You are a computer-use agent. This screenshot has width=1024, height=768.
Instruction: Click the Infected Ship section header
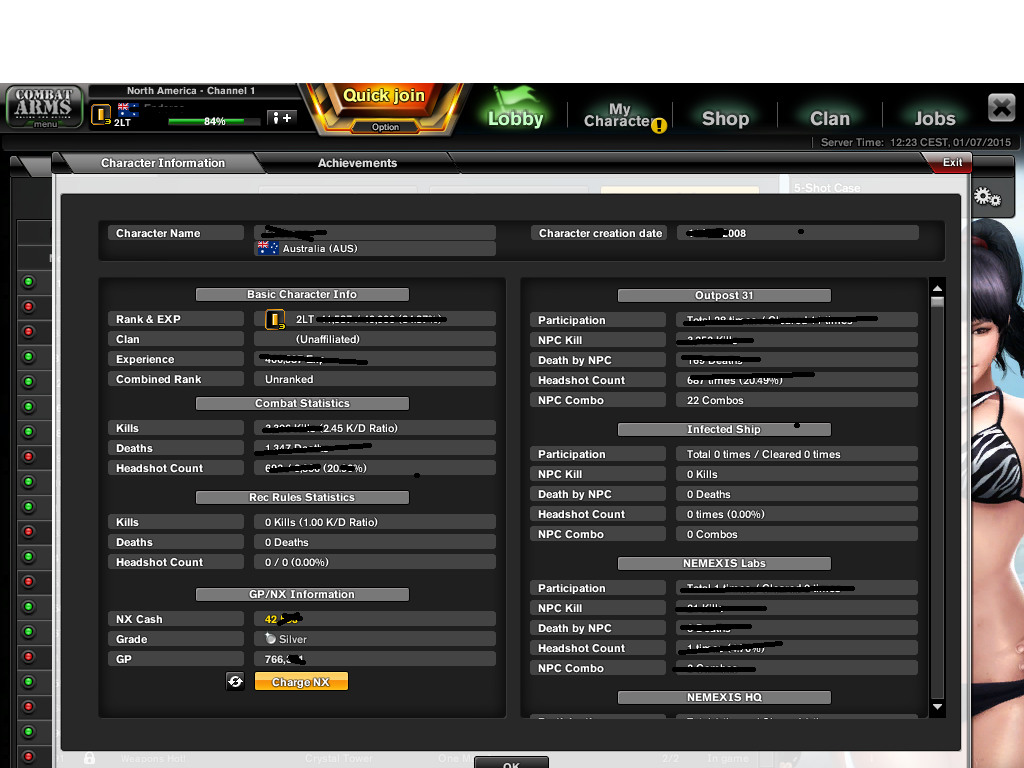click(x=724, y=429)
